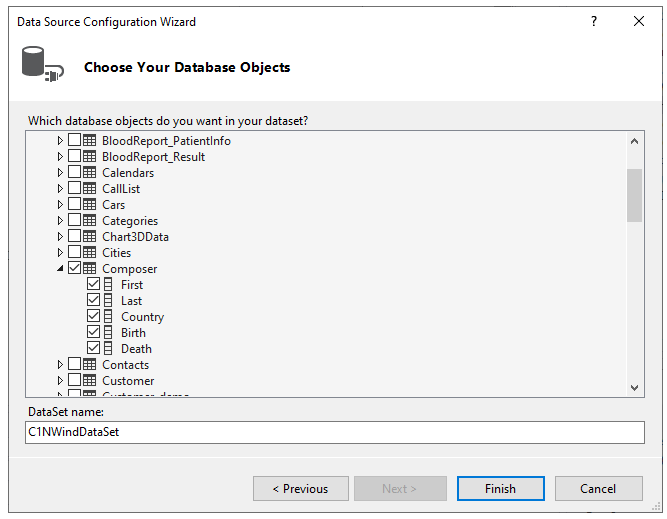This screenshot has width=667, height=519.
Task: Click the table icon next to Composer
Action: [x=90, y=269]
